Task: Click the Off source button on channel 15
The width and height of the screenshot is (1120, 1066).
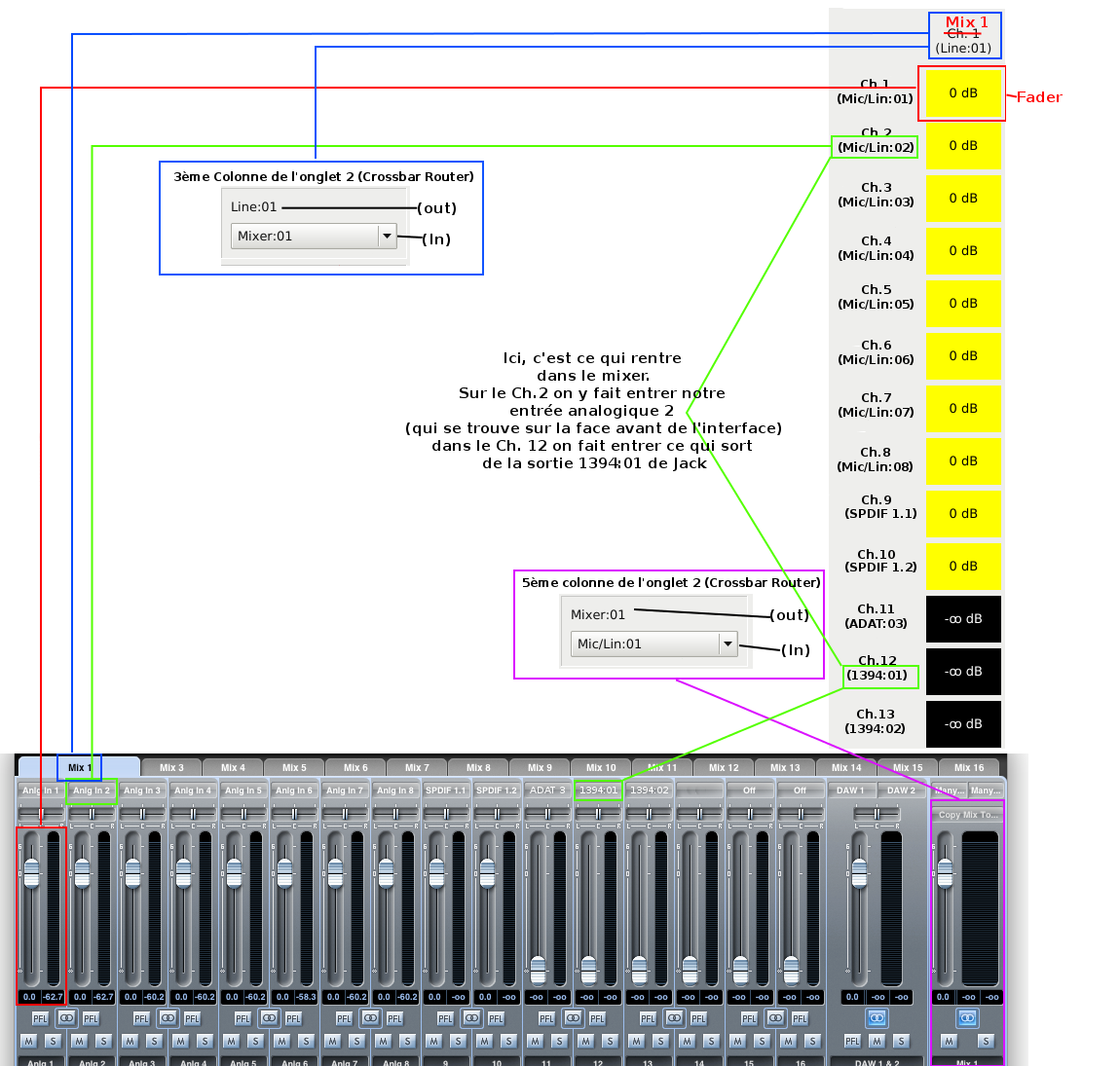Action: pyautogui.click(x=749, y=790)
